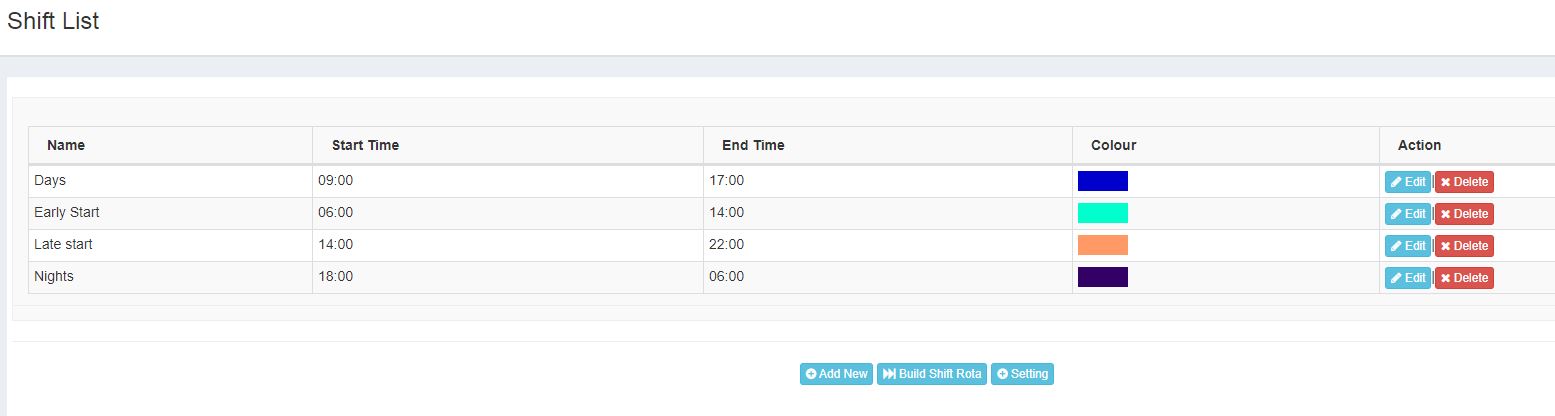Edit the Early Start shift
The image size is (1555, 416).
[1407, 214]
